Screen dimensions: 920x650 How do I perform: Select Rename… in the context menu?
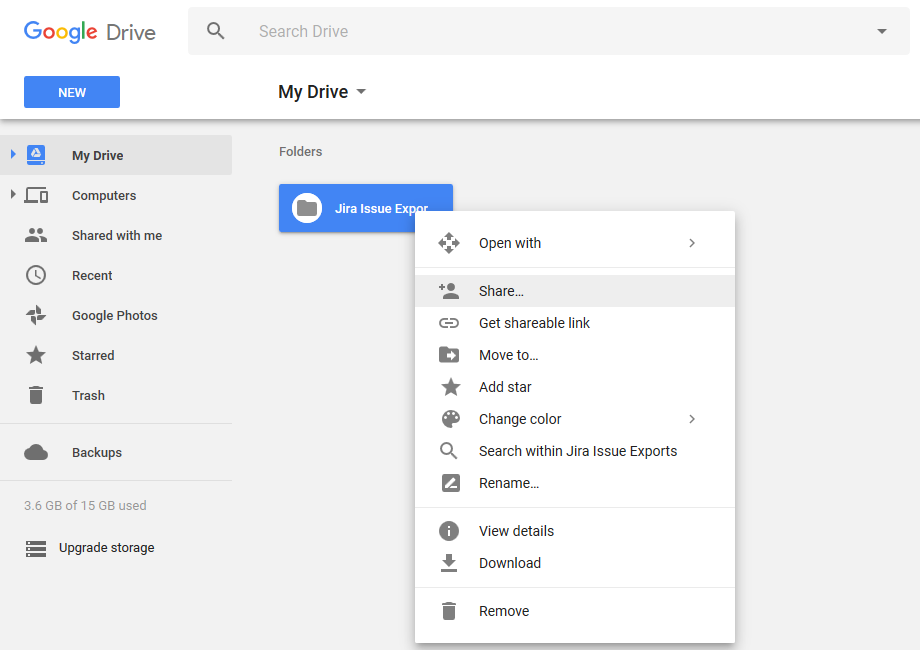pos(508,483)
